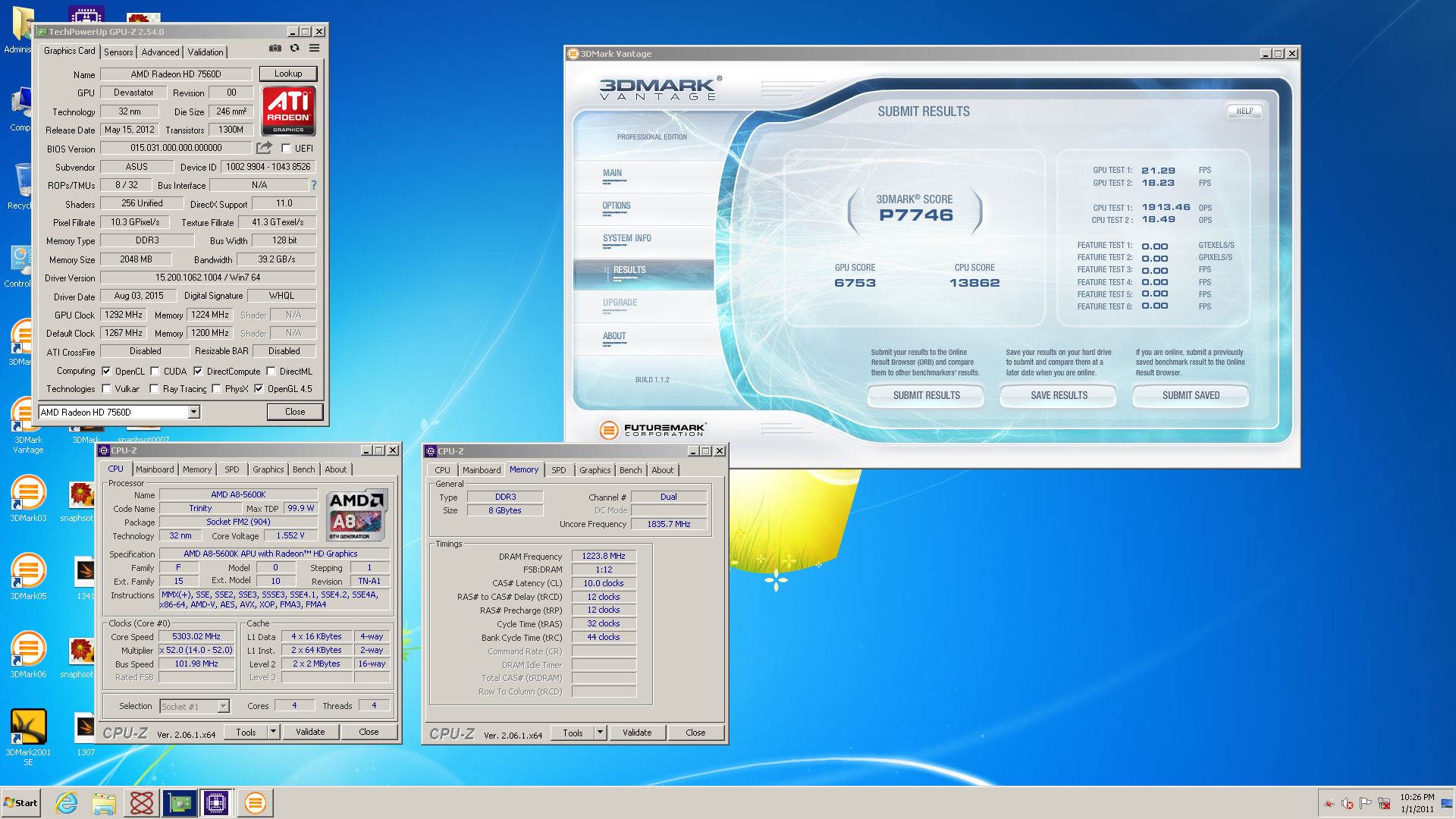Switch to CPU-Z via taskbar icon
1456x819 pixels.
(216, 803)
